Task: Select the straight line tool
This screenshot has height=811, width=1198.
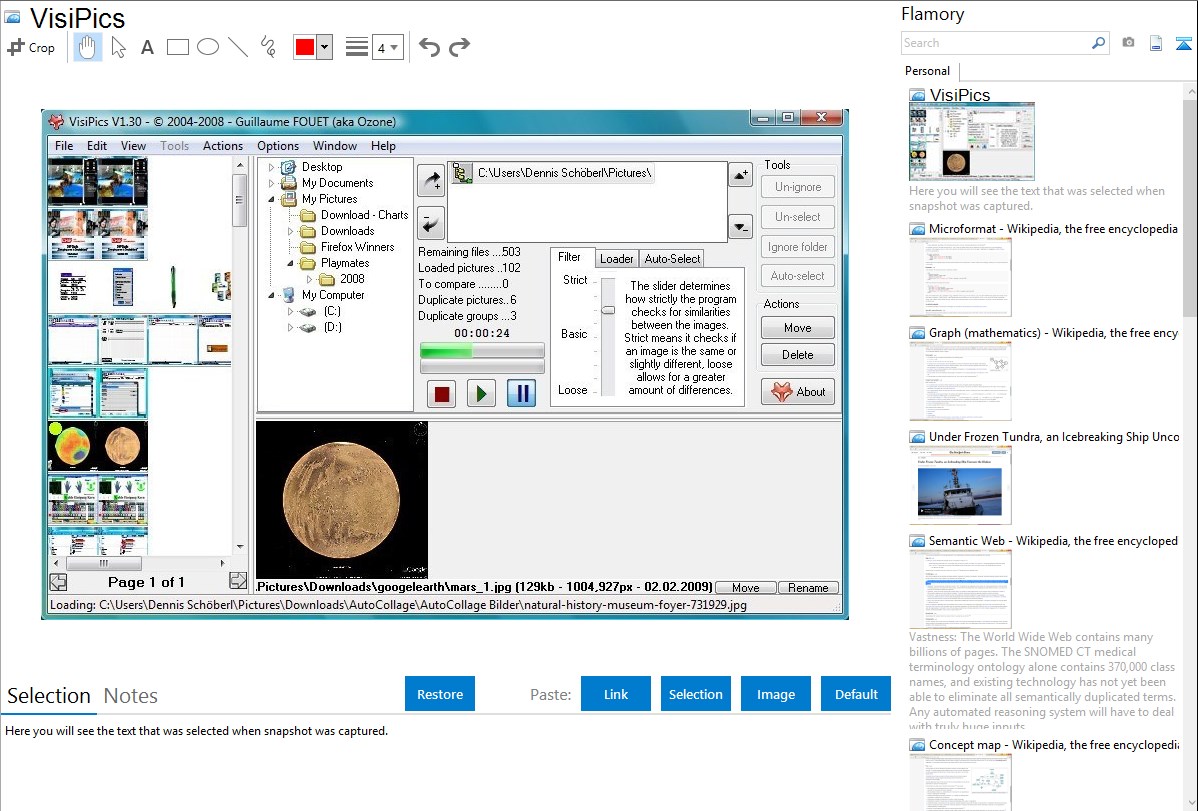Action: tap(238, 47)
